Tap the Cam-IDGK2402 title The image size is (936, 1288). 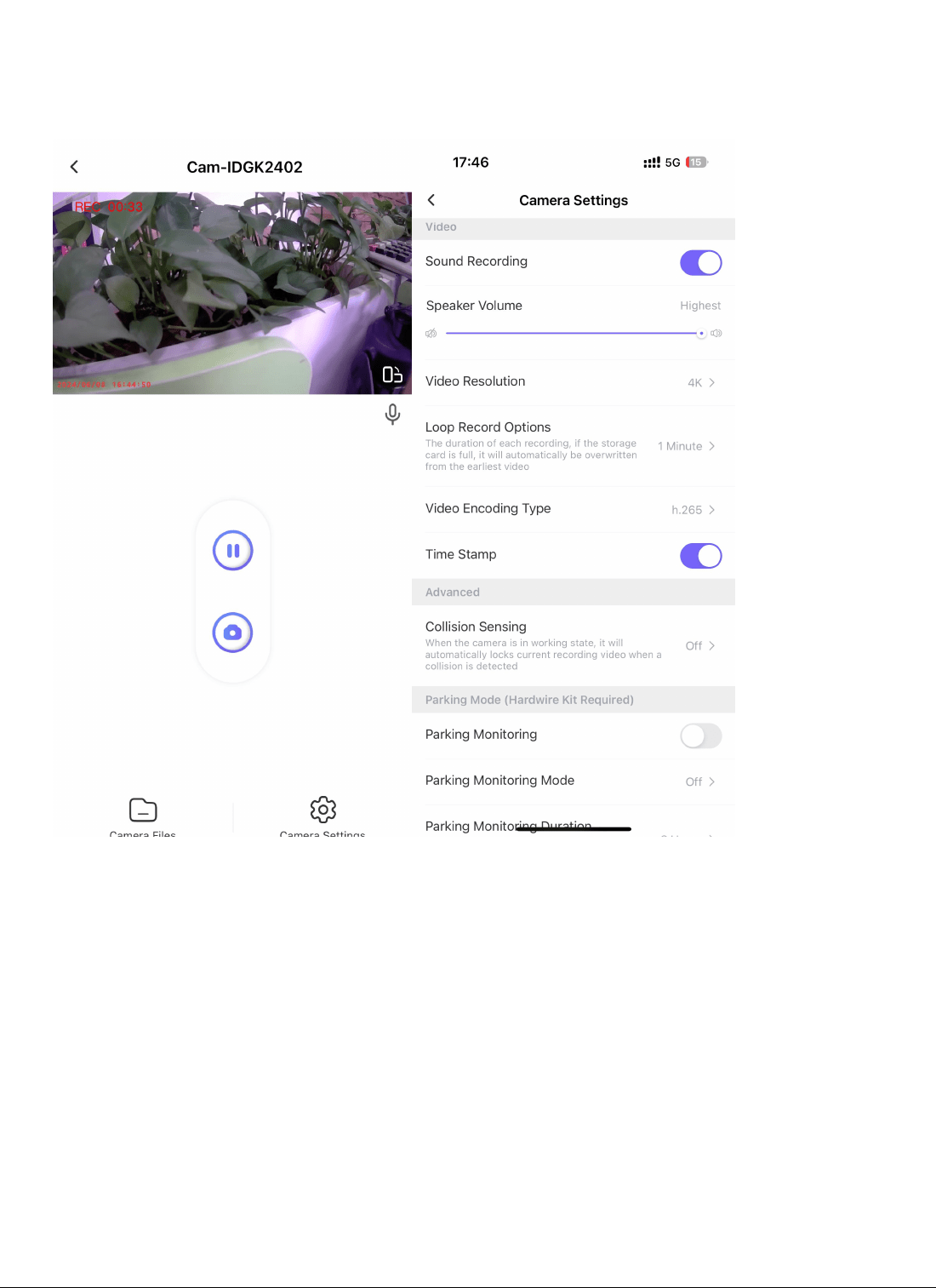pos(245,168)
